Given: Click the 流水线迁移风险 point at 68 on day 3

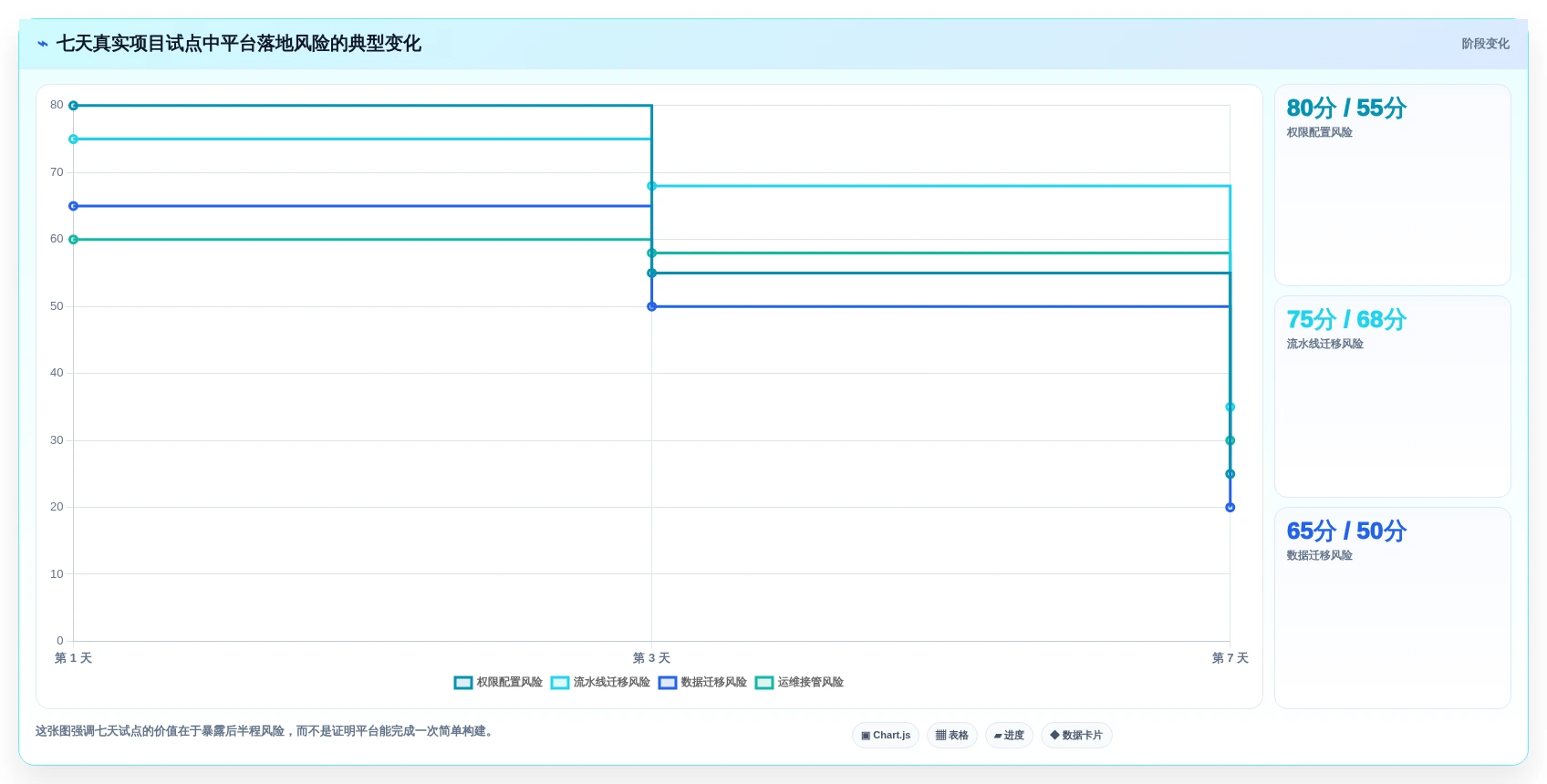Looking at the screenshot, I should (651, 186).
